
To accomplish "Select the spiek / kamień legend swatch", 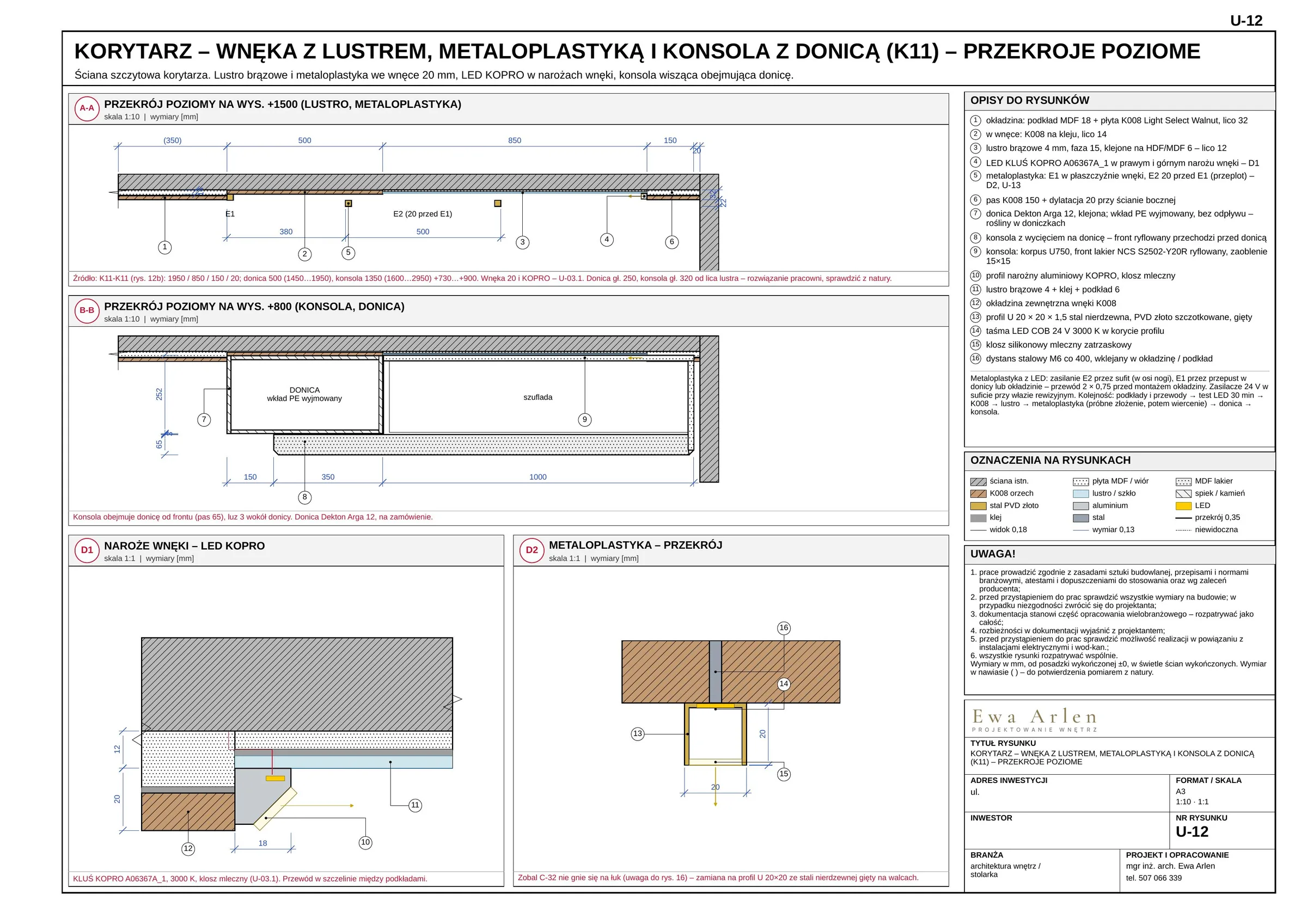I will pos(1183,494).
